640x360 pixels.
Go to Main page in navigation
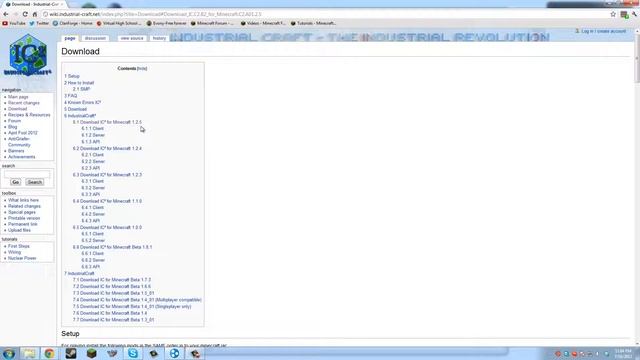click(x=18, y=97)
